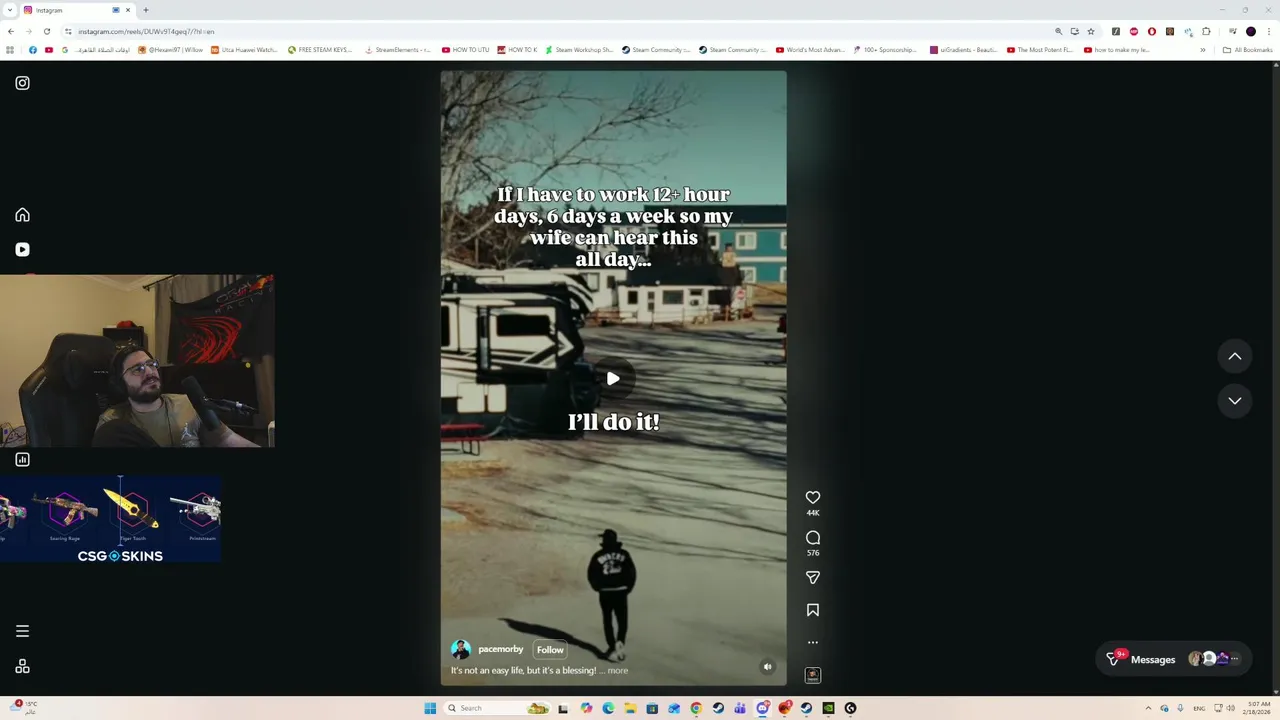Open the 'HOW TO UTU' bookmark

(466, 49)
